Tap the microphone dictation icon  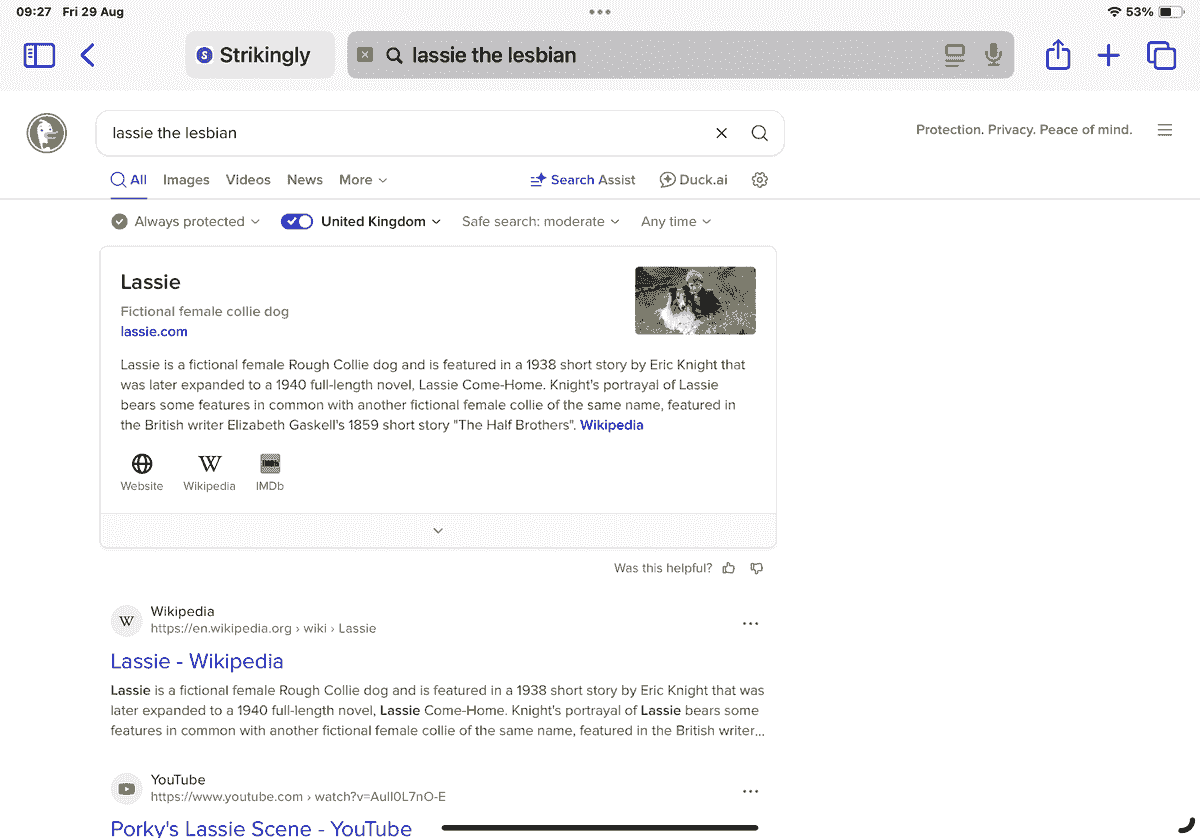(x=993, y=55)
